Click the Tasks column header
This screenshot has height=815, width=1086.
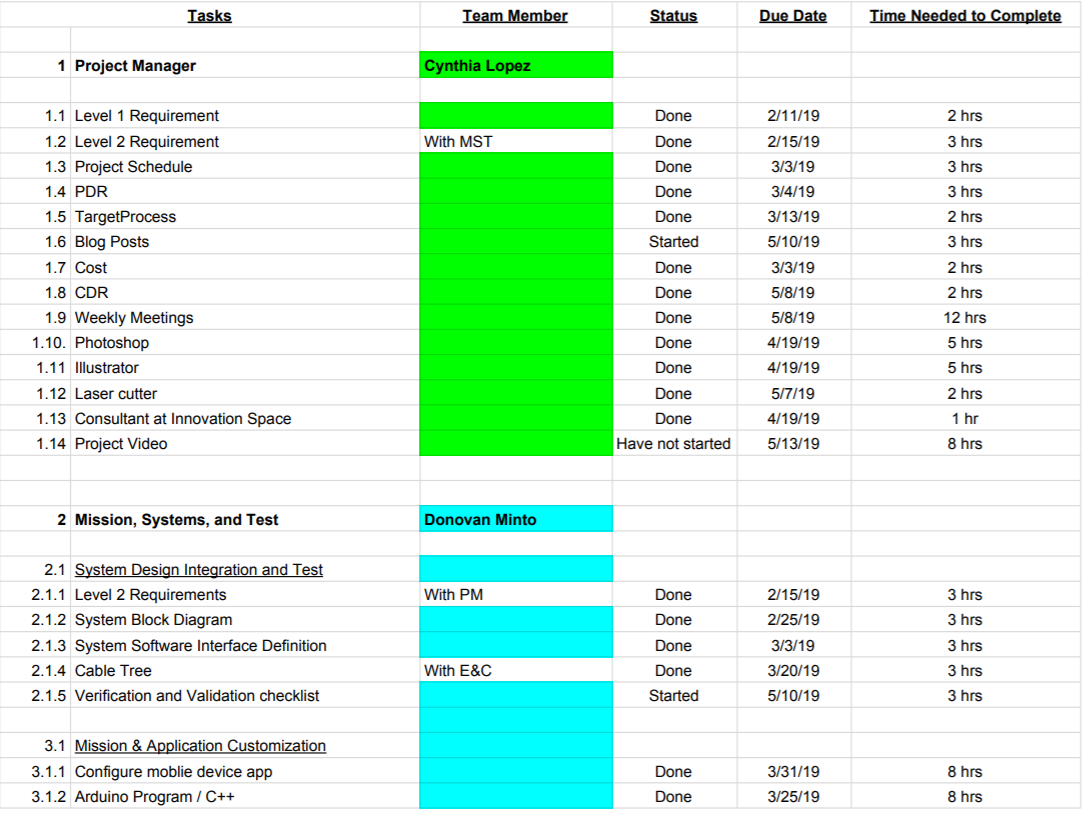209,16
